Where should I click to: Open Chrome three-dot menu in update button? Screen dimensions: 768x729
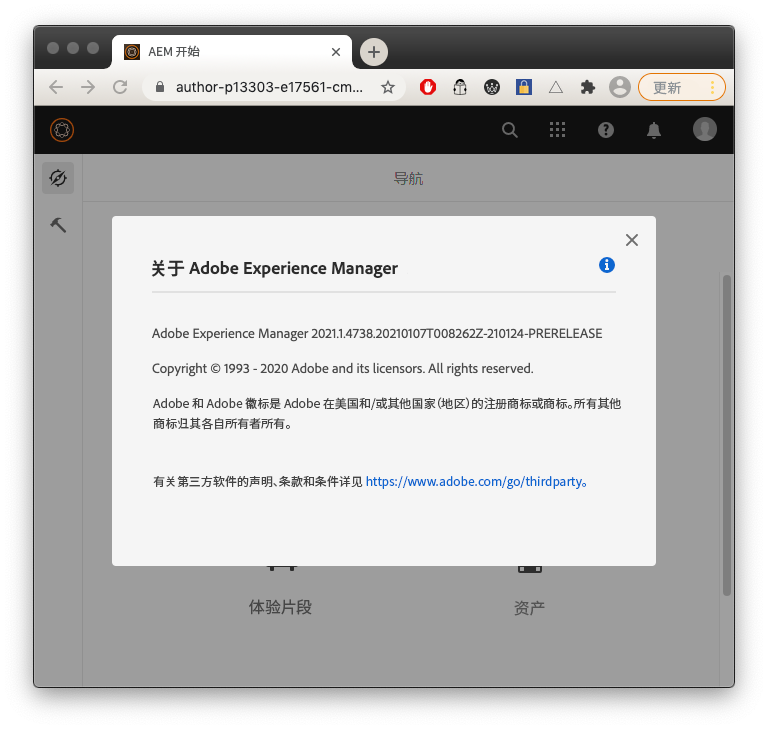point(712,88)
